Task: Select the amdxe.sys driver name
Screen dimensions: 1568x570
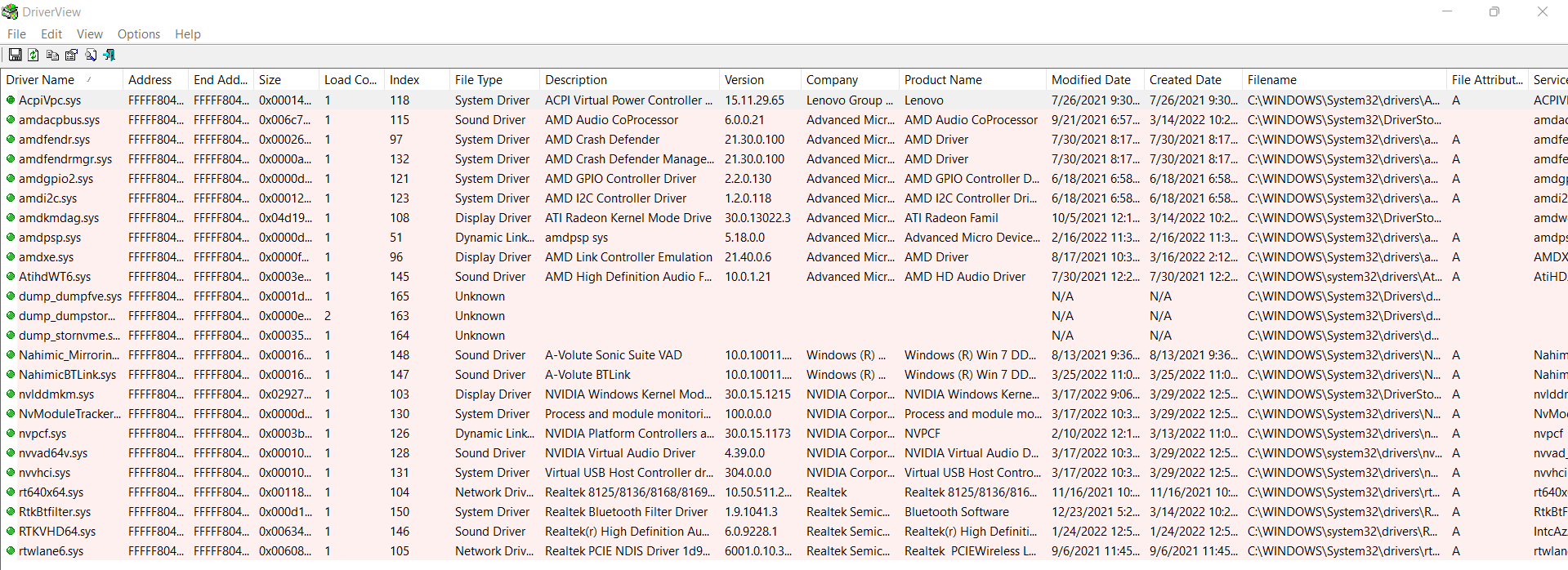Action: point(46,257)
